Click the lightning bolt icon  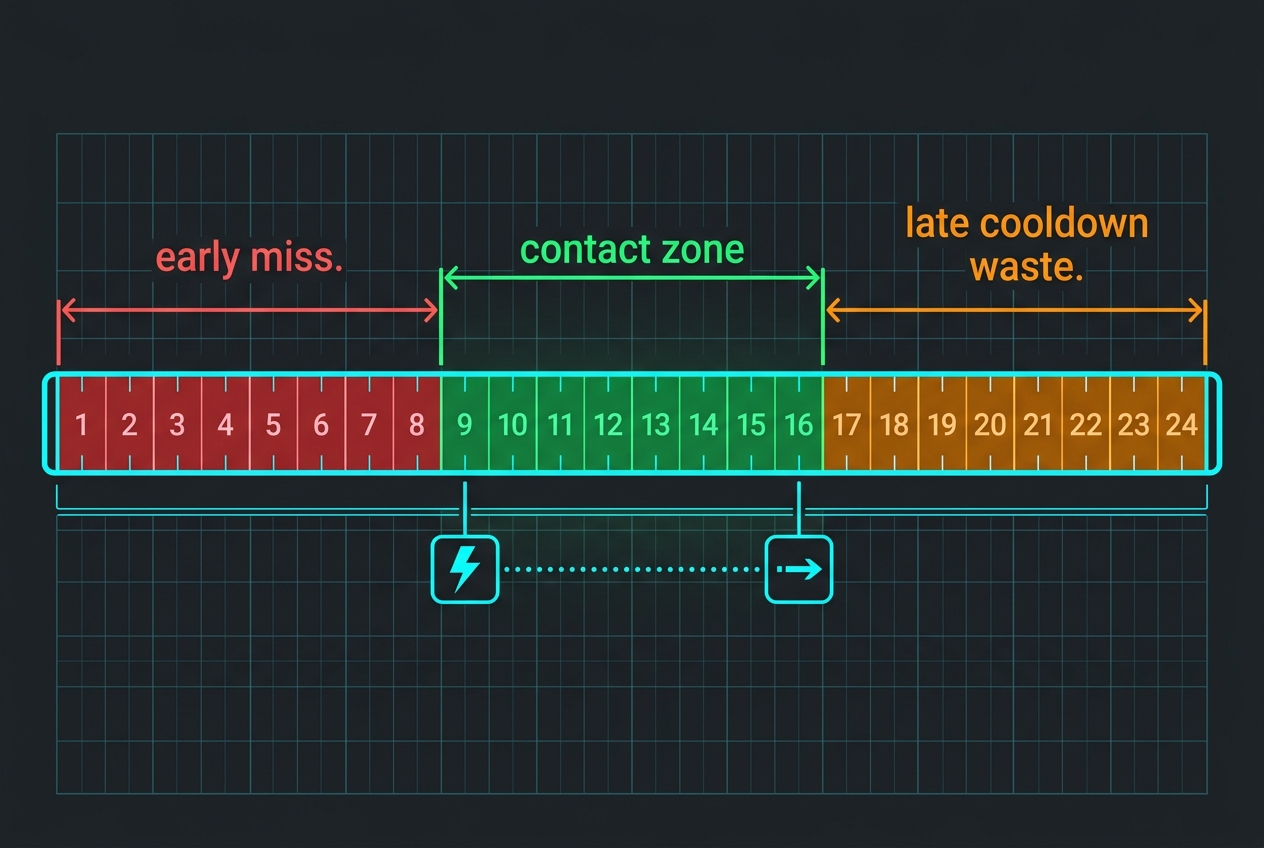pos(464,569)
